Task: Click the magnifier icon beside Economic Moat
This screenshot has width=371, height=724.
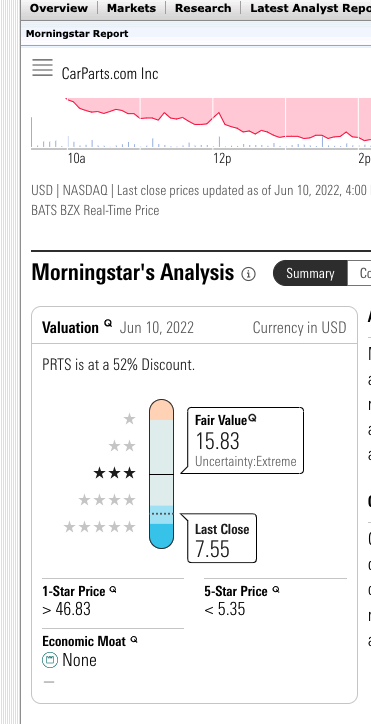Action: tap(134, 640)
